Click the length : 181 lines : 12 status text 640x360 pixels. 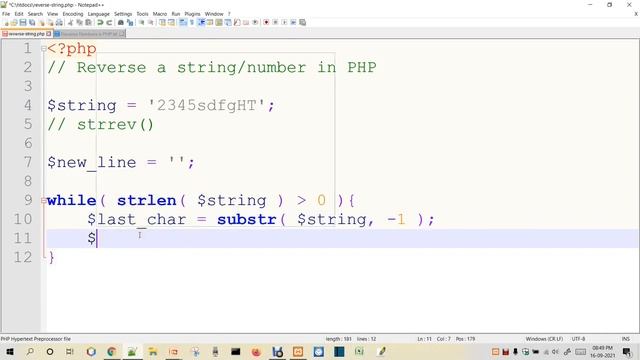pos(351,339)
